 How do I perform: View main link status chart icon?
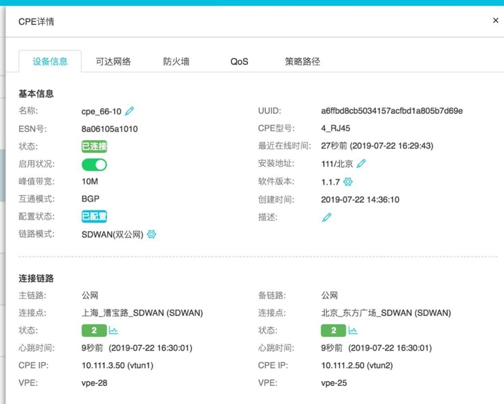tap(113, 330)
